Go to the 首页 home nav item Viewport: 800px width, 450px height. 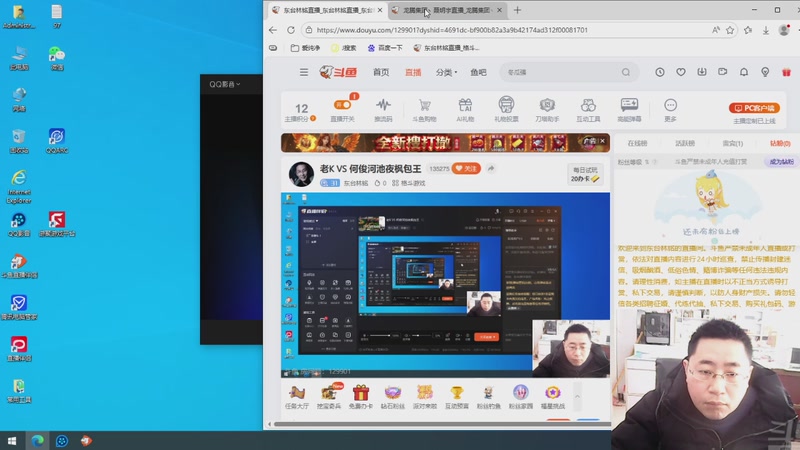(381, 72)
